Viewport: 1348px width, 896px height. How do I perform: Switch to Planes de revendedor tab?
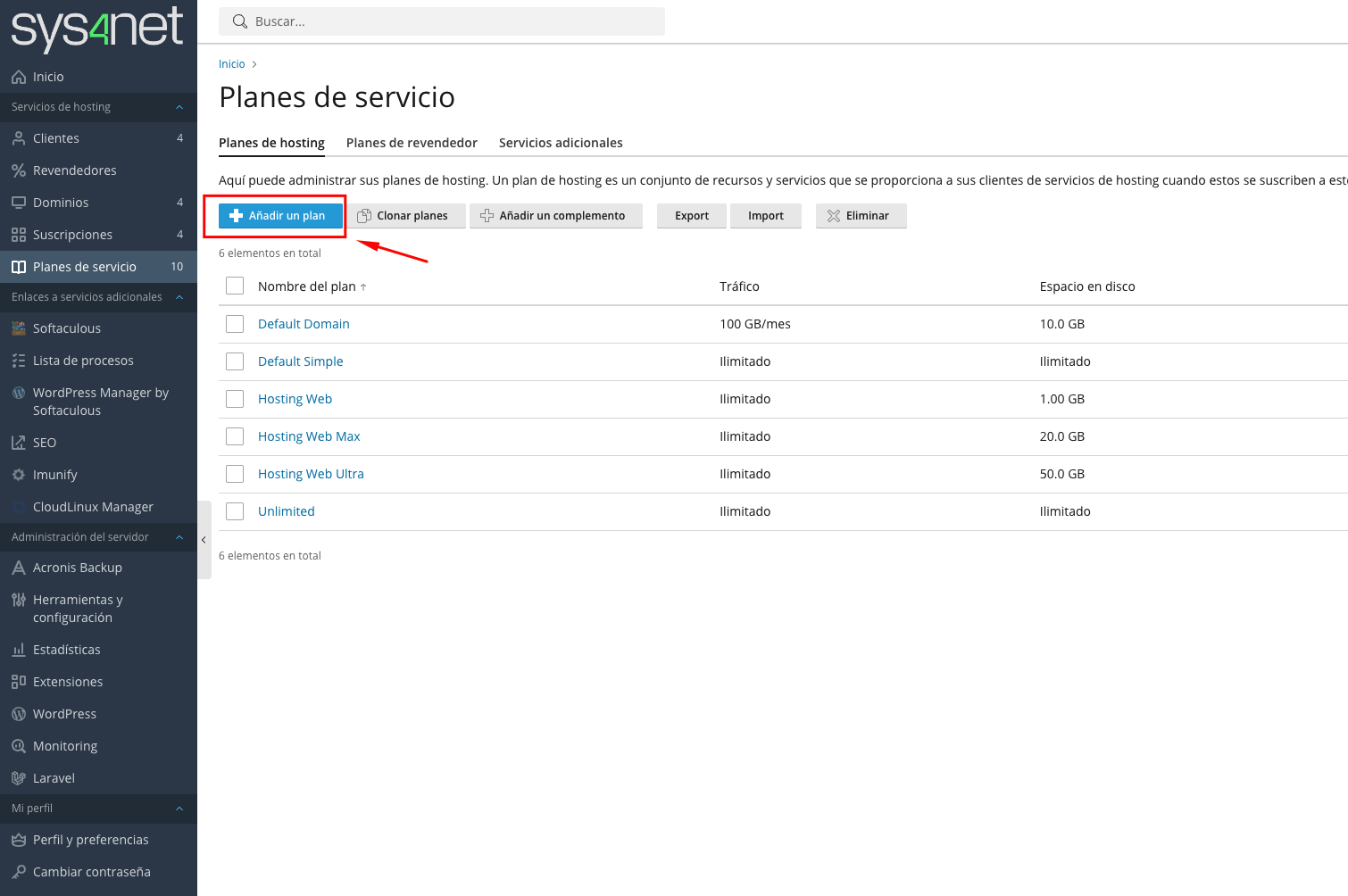(x=412, y=143)
